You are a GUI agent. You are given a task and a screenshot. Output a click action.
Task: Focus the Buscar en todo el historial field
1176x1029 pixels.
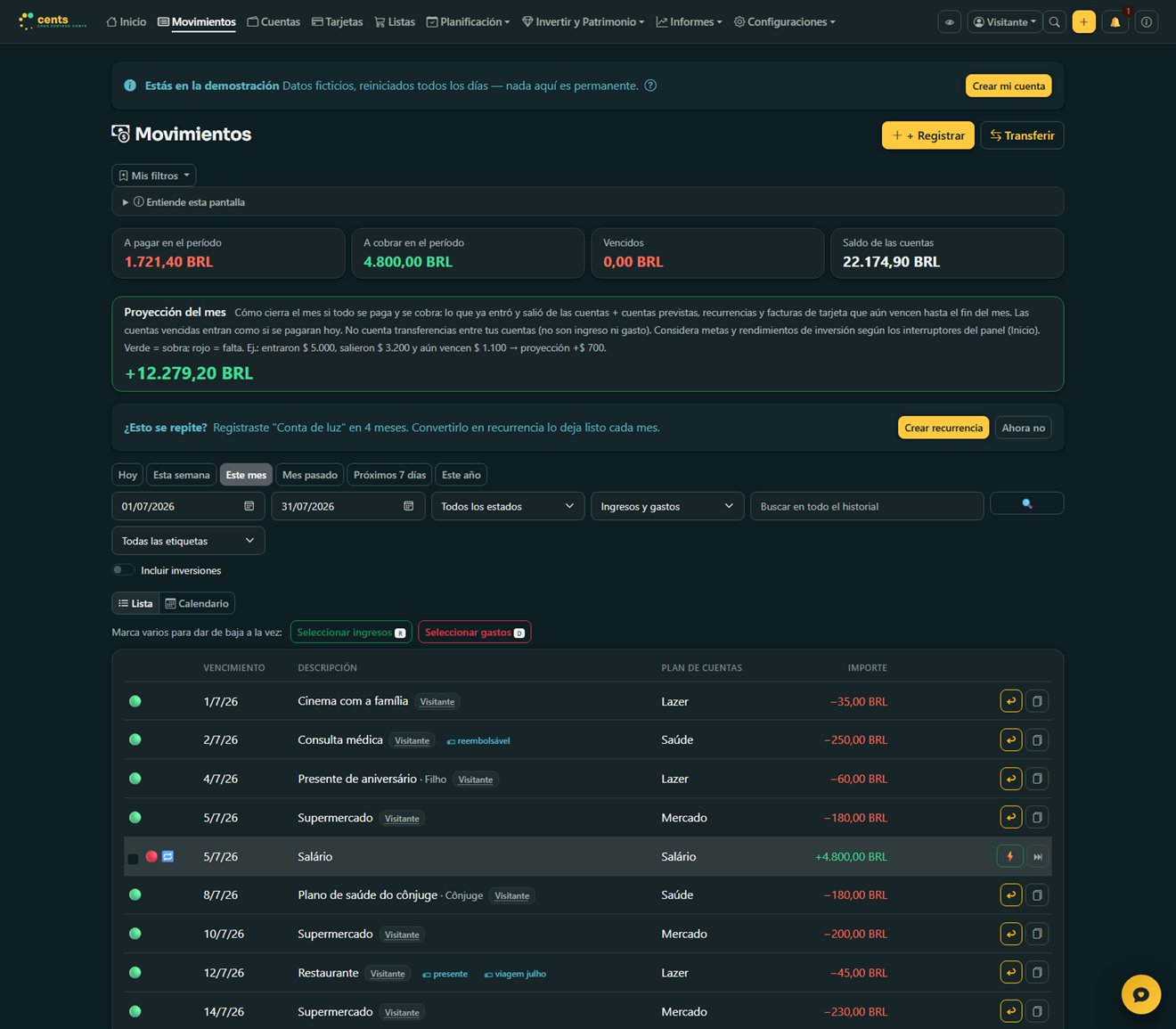(867, 506)
